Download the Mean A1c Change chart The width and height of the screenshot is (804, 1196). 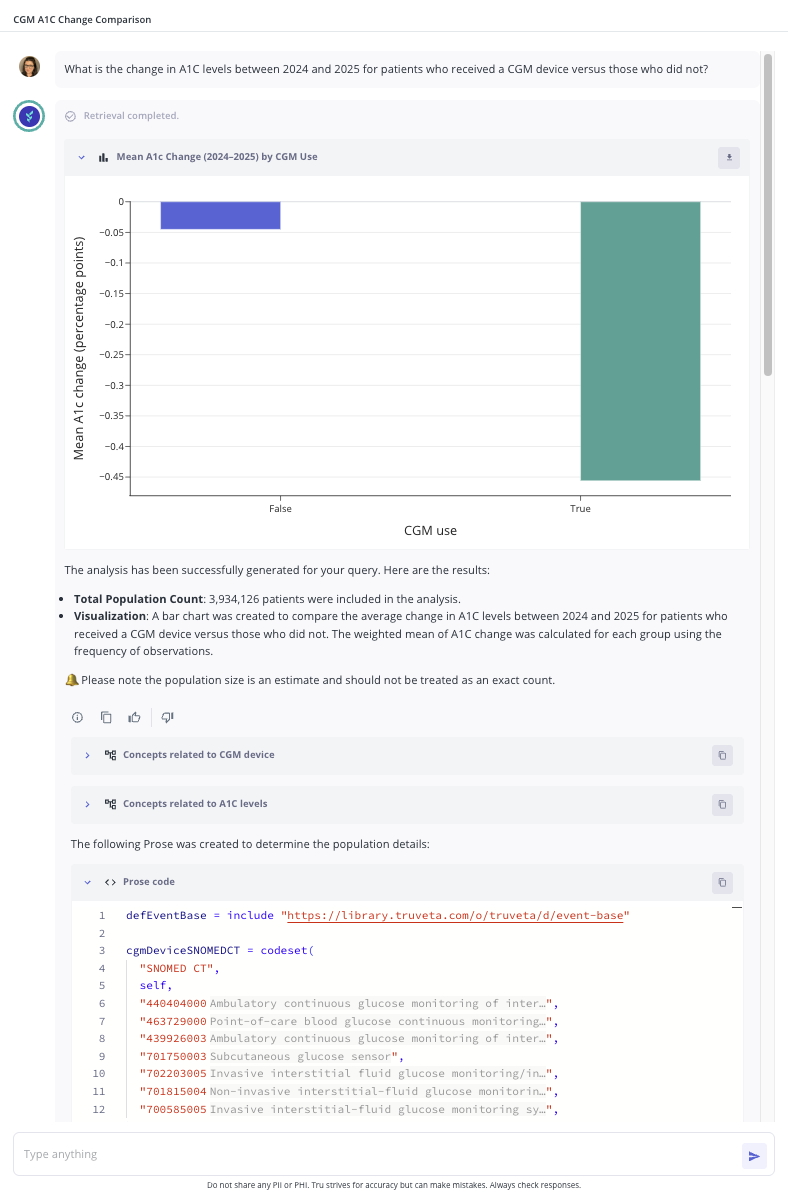[x=729, y=157]
